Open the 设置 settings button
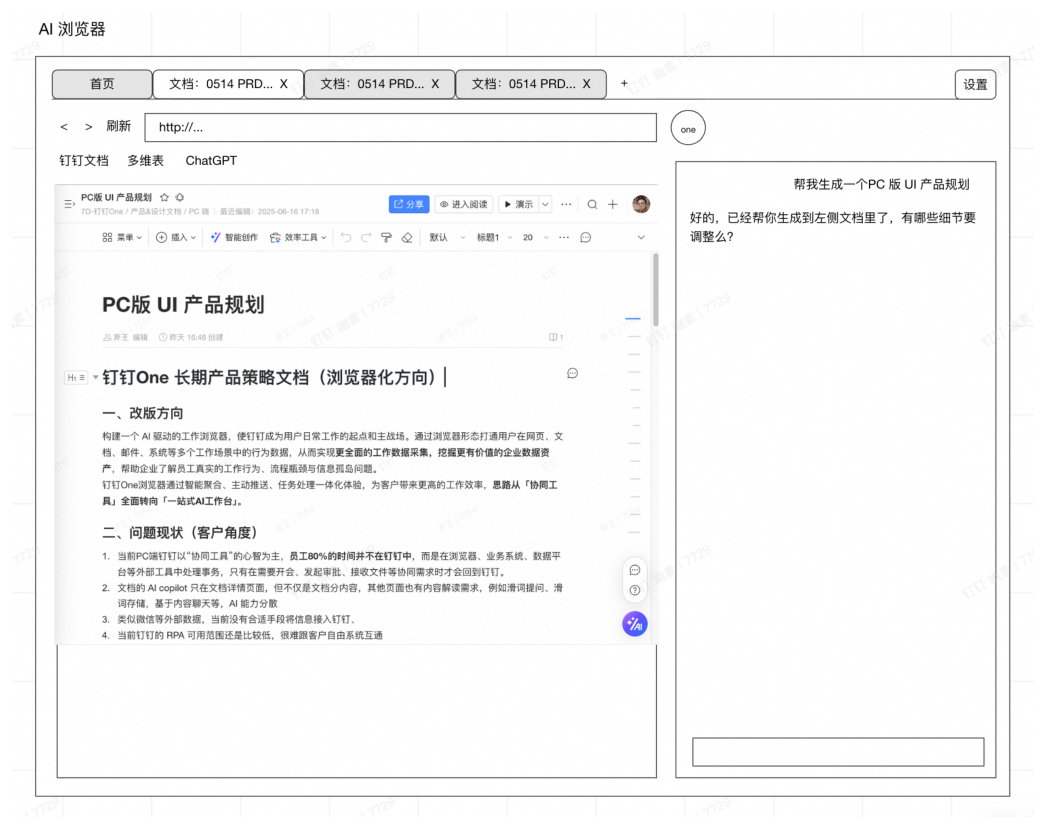Viewport: 1046px width, 829px height. (975, 85)
